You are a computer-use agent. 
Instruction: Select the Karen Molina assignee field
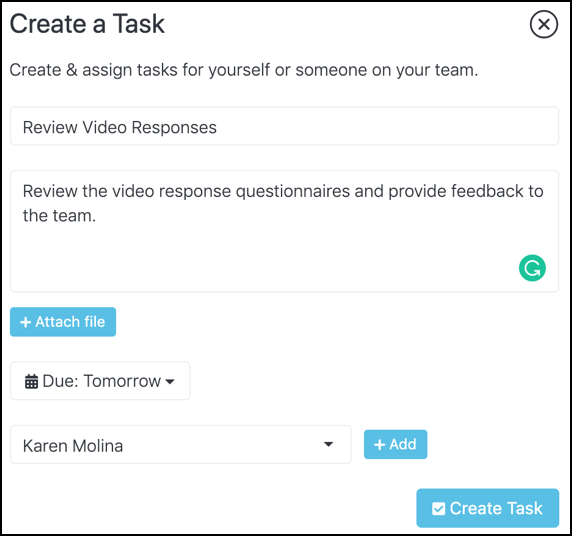pyautogui.click(x=181, y=444)
